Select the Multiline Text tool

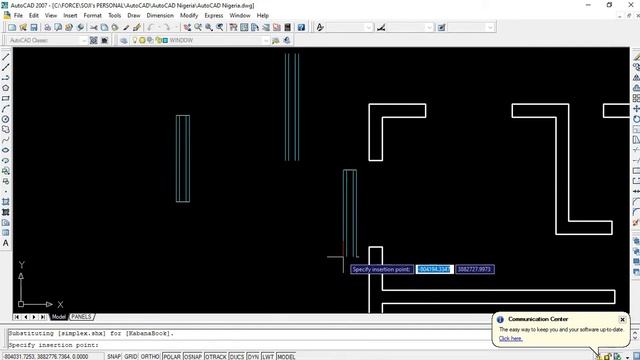6,243
